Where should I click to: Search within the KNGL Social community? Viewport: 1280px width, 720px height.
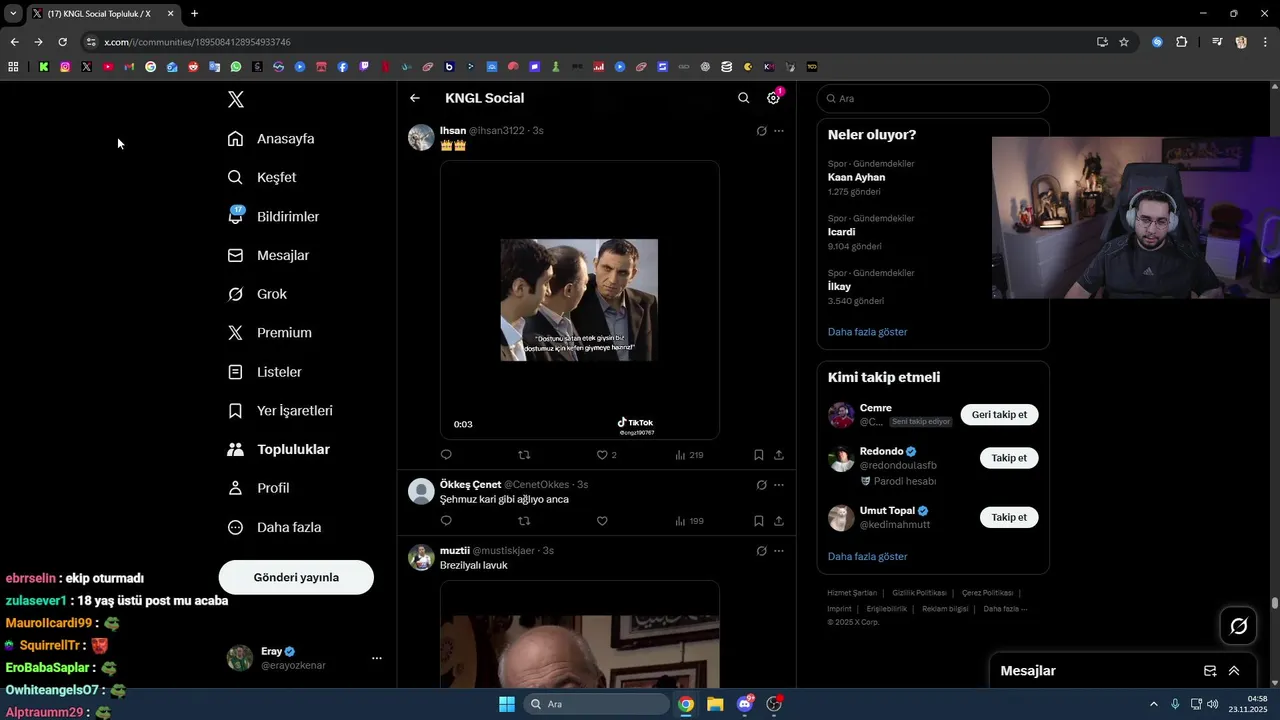(x=743, y=98)
